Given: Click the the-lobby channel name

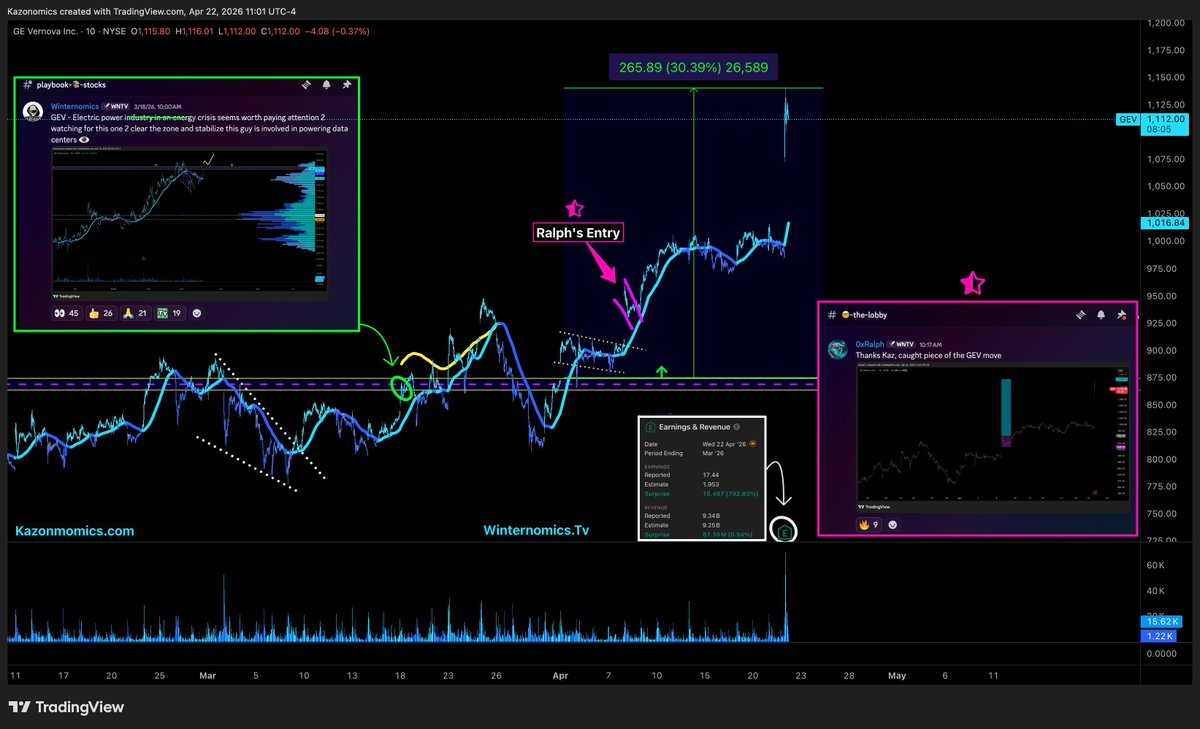Looking at the screenshot, I should tap(864, 315).
